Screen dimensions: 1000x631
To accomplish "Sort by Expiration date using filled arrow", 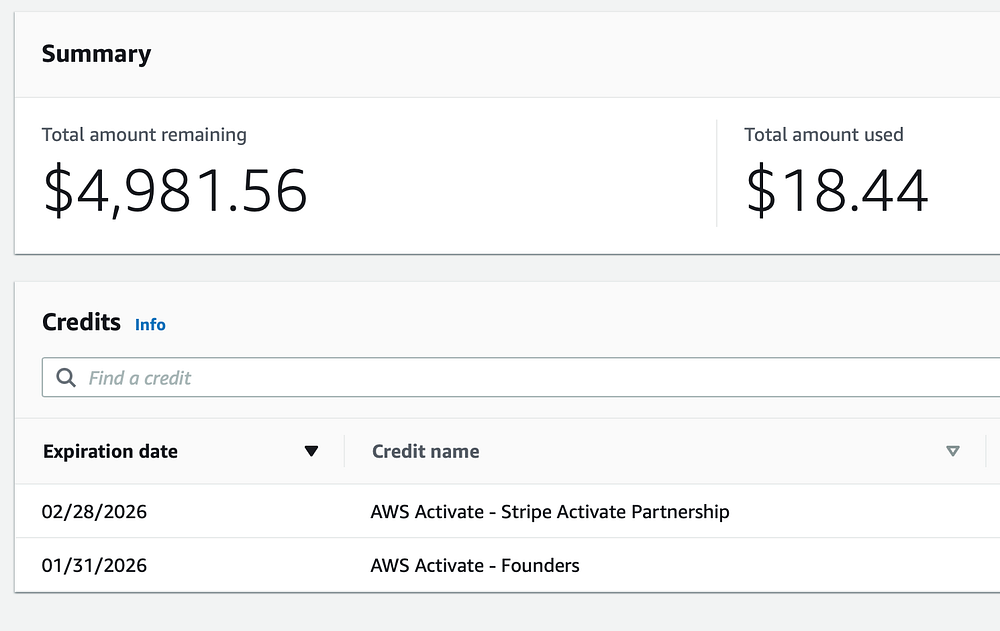I will [311, 451].
